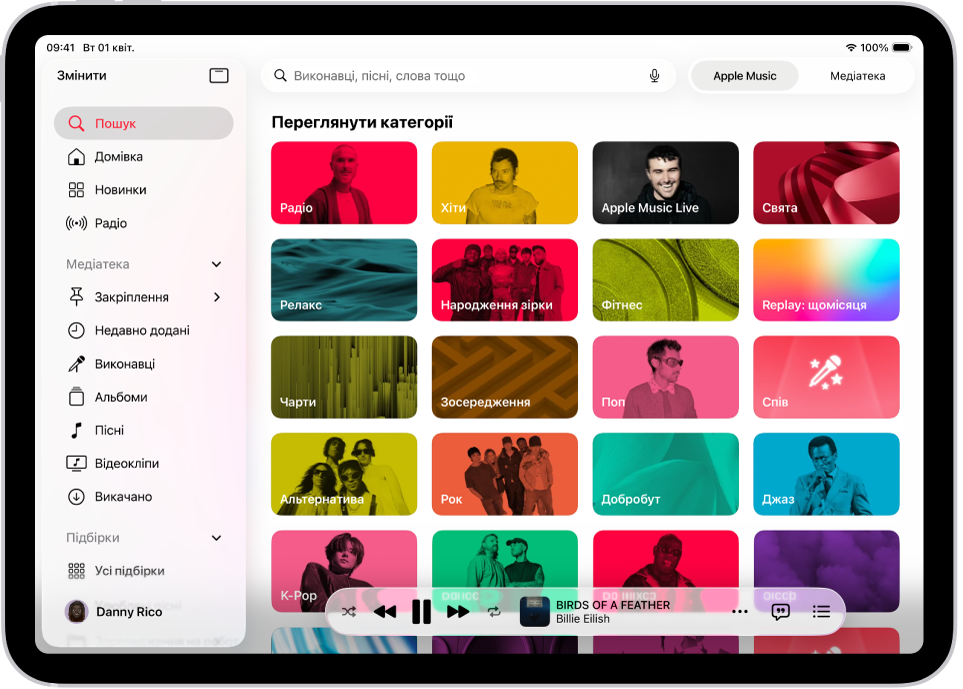Open the Поп category tile
Screen dimensions: 963x689
[x=666, y=377]
